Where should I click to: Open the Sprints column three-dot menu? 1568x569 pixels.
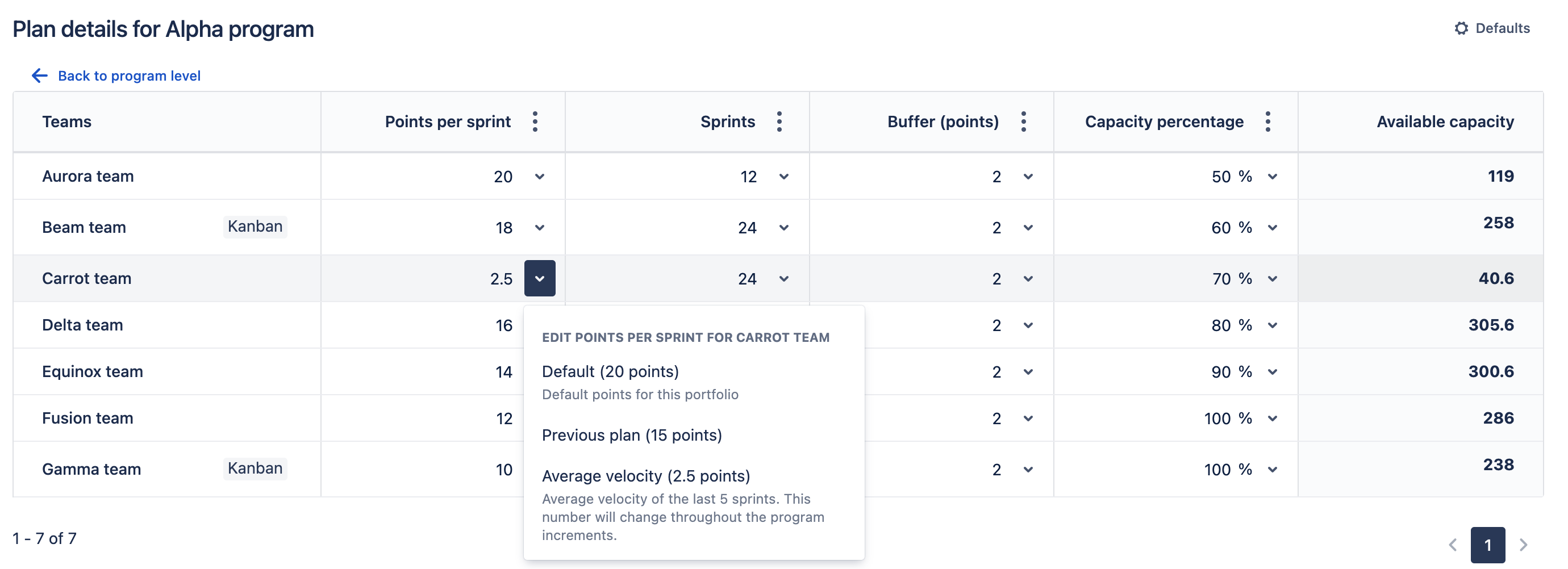779,122
